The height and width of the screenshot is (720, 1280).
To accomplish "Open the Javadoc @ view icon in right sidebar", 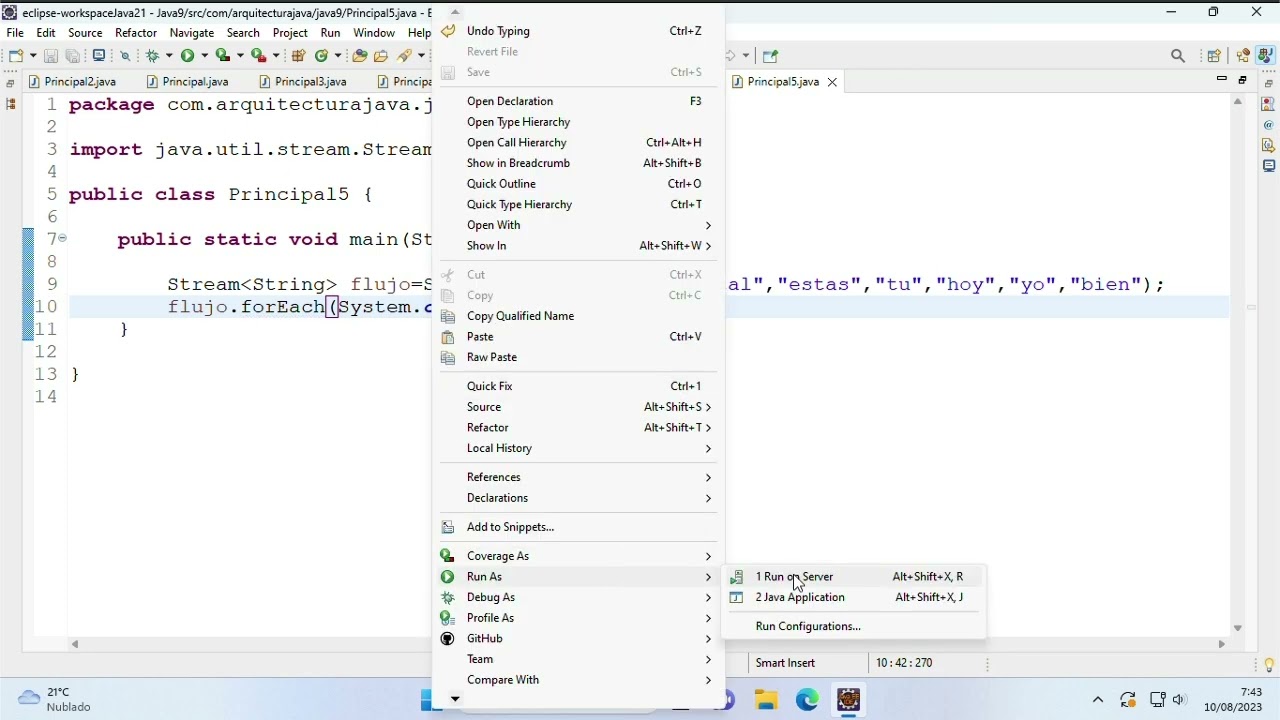I will (1268, 124).
